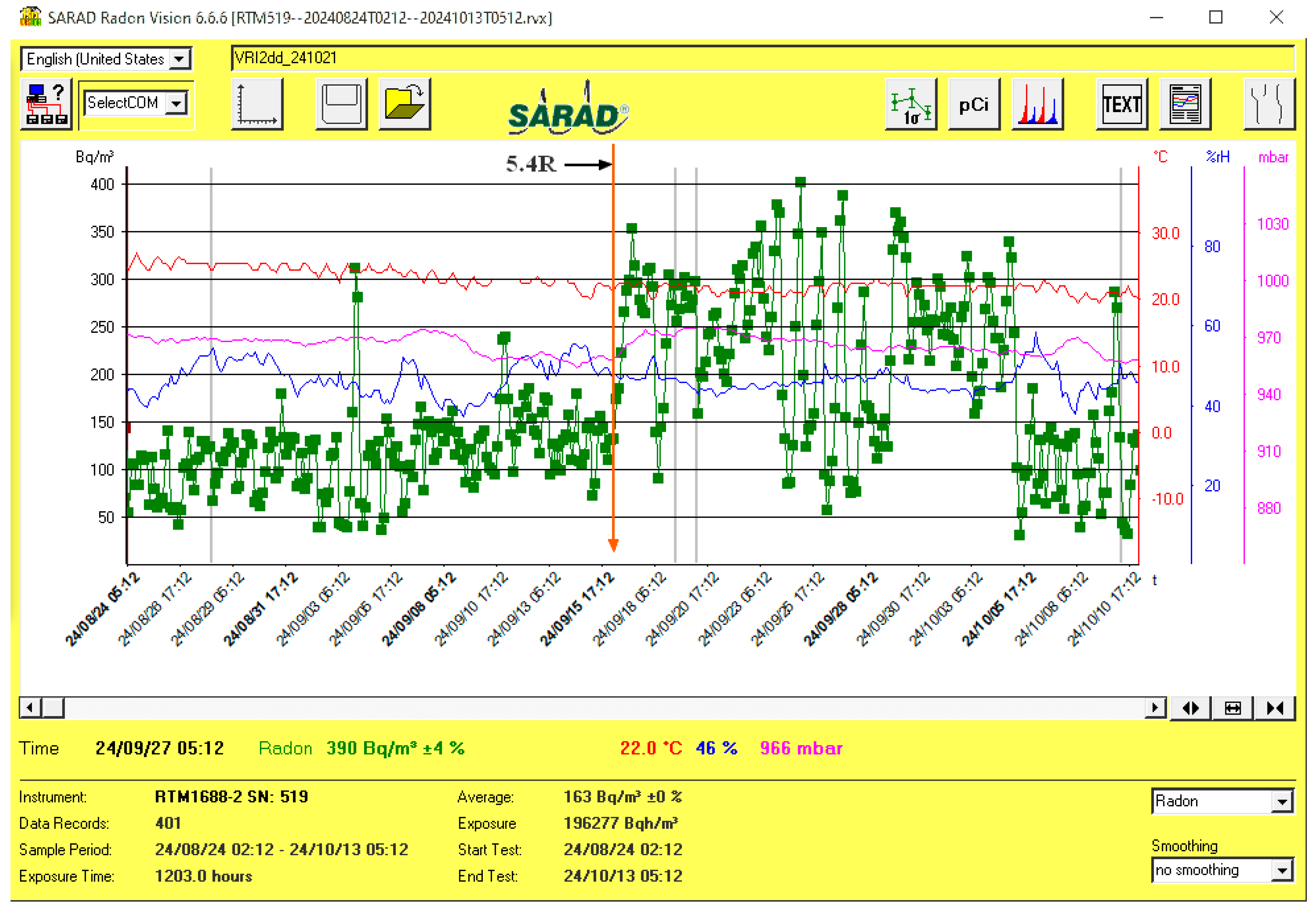Expand the English (United States) language dropdown

click(179, 59)
